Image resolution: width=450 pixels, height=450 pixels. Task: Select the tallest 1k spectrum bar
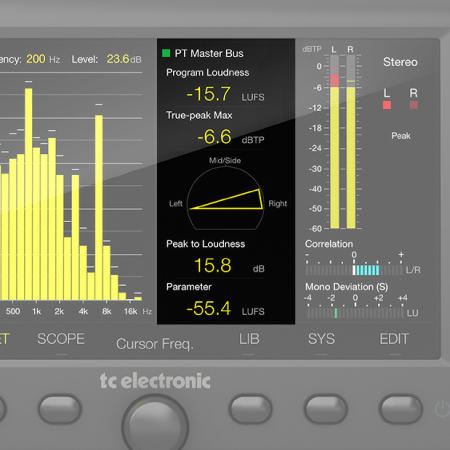pyautogui.click(x=29, y=194)
